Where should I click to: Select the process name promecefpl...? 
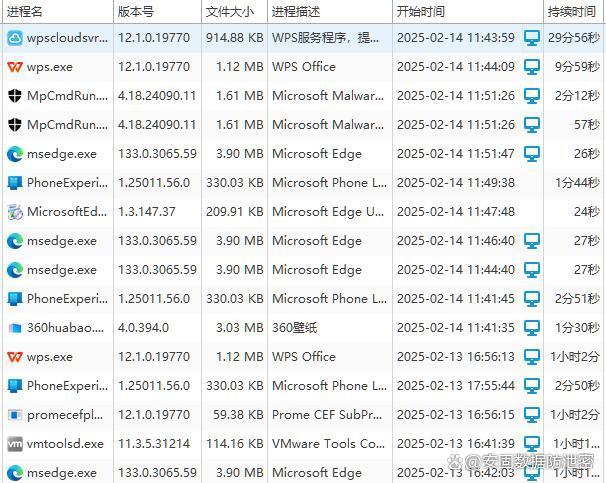[65, 415]
